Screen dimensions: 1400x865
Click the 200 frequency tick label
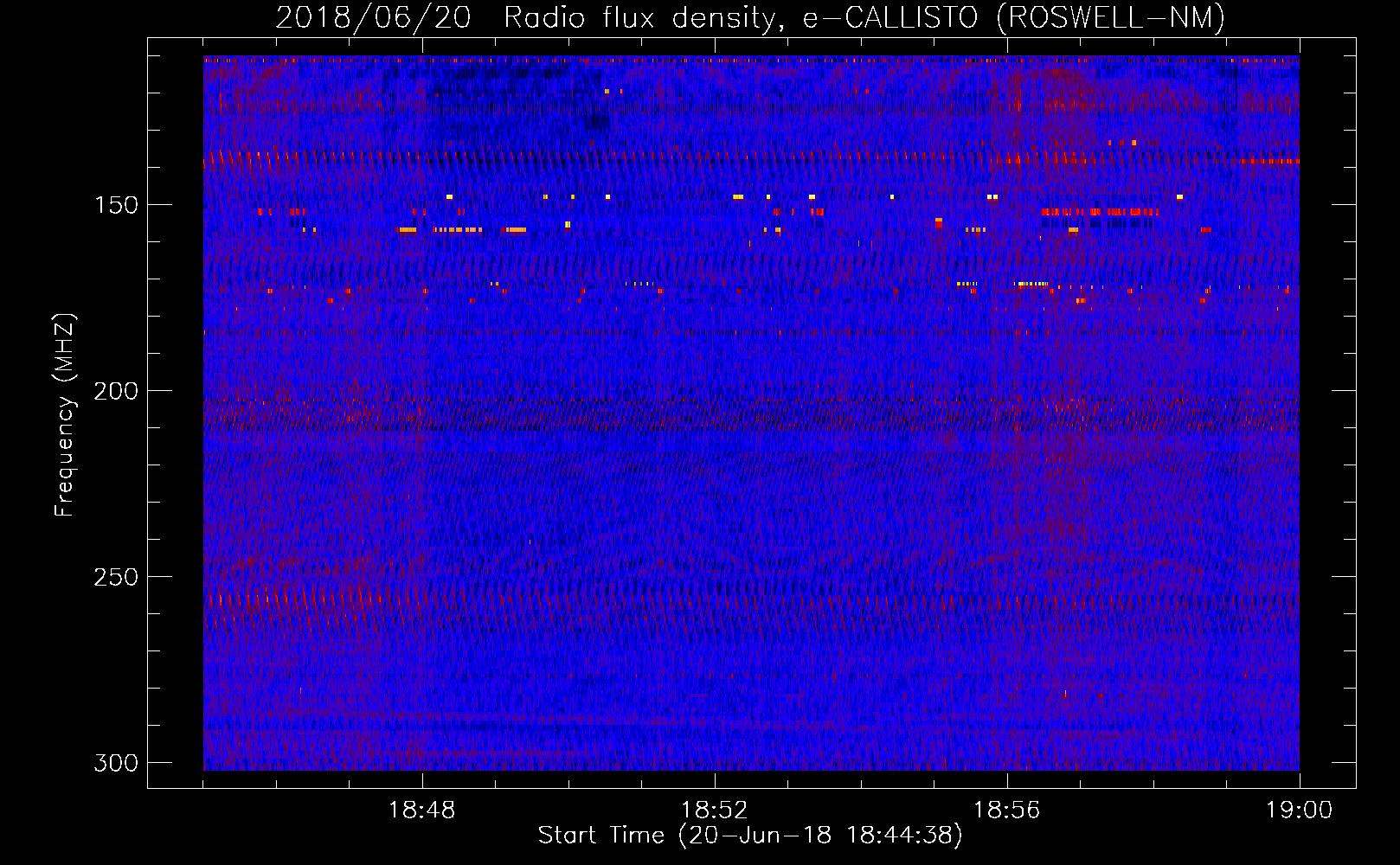(116, 391)
